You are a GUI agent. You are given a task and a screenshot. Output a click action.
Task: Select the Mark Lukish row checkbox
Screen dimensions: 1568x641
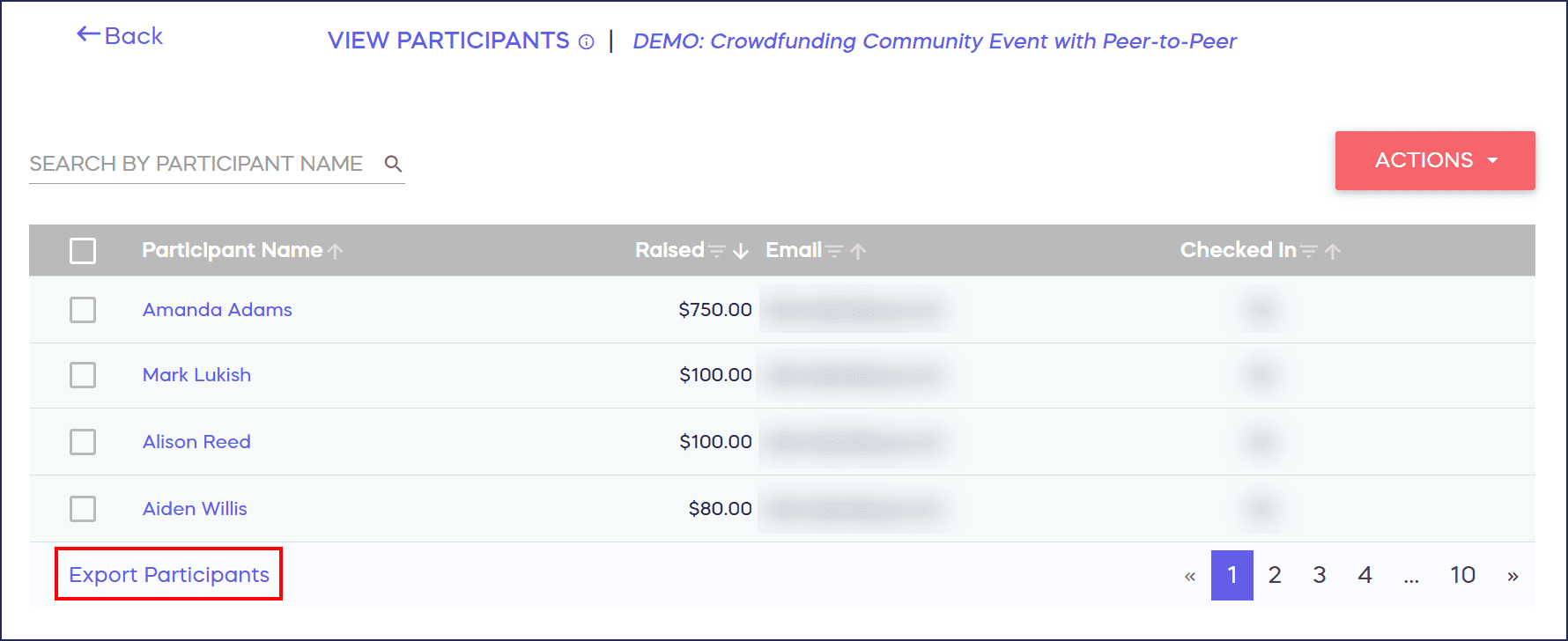pyautogui.click(x=83, y=375)
